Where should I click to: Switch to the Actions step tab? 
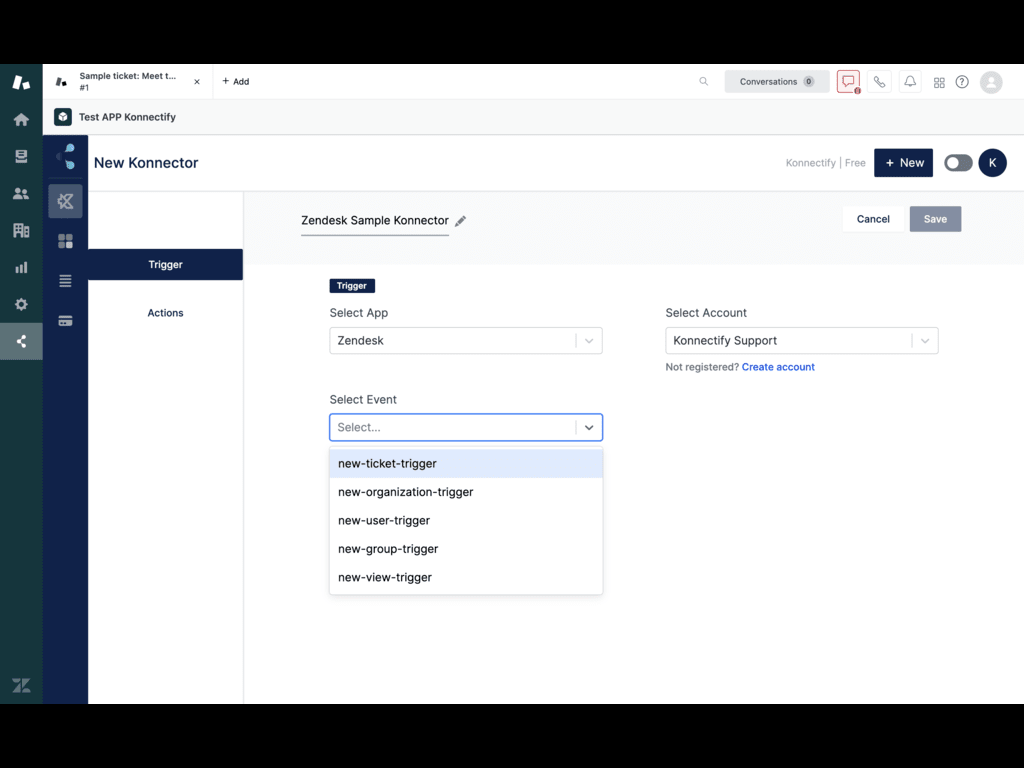(165, 313)
